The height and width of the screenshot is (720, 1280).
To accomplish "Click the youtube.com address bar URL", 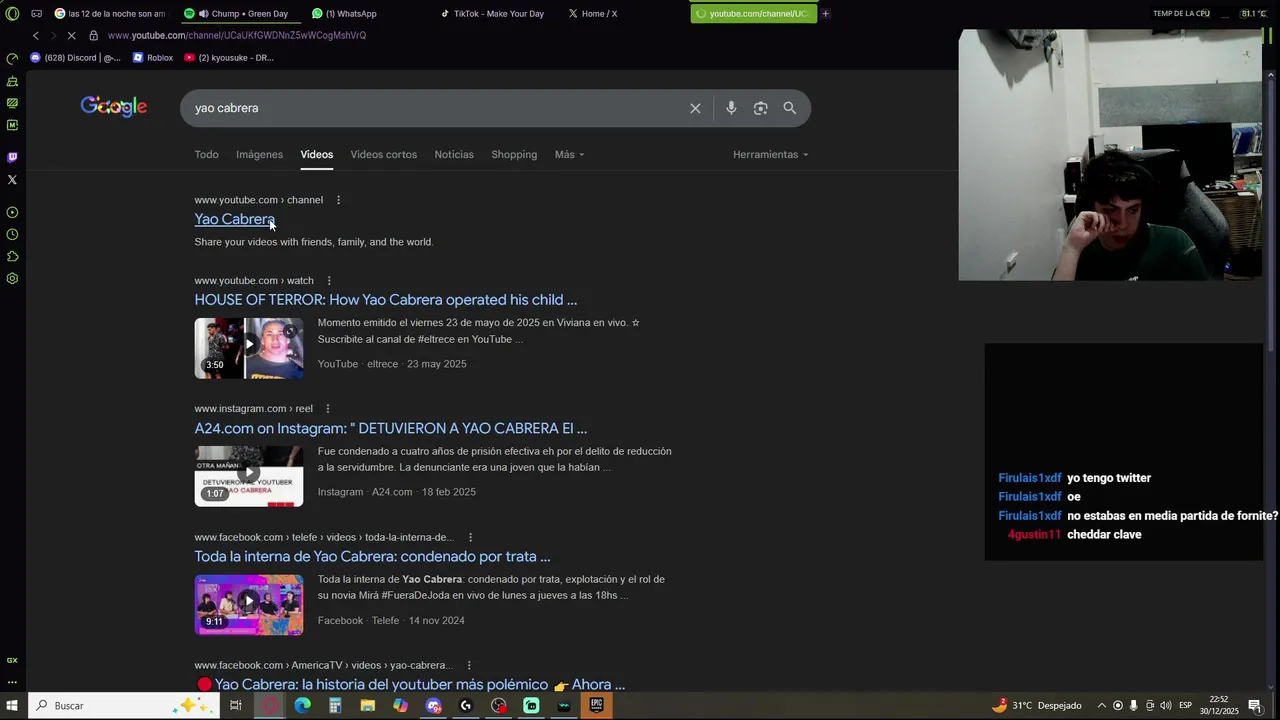I will pos(237,35).
